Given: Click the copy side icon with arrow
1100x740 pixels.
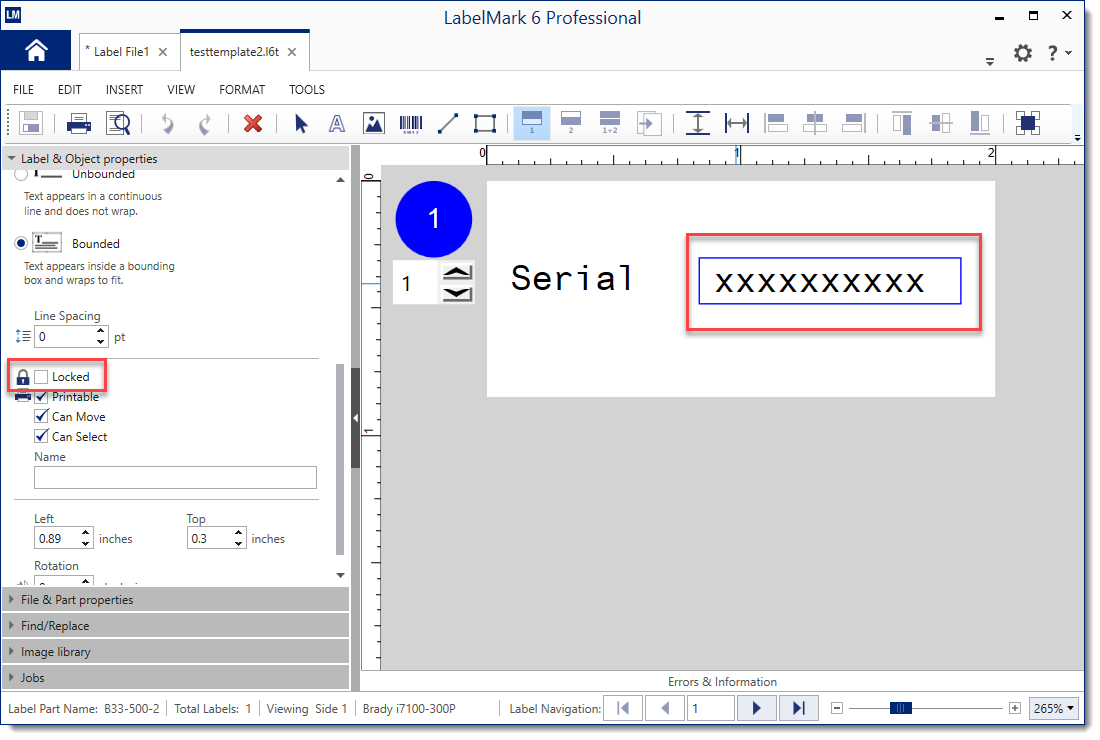Looking at the screenshot, I should 649,124.
